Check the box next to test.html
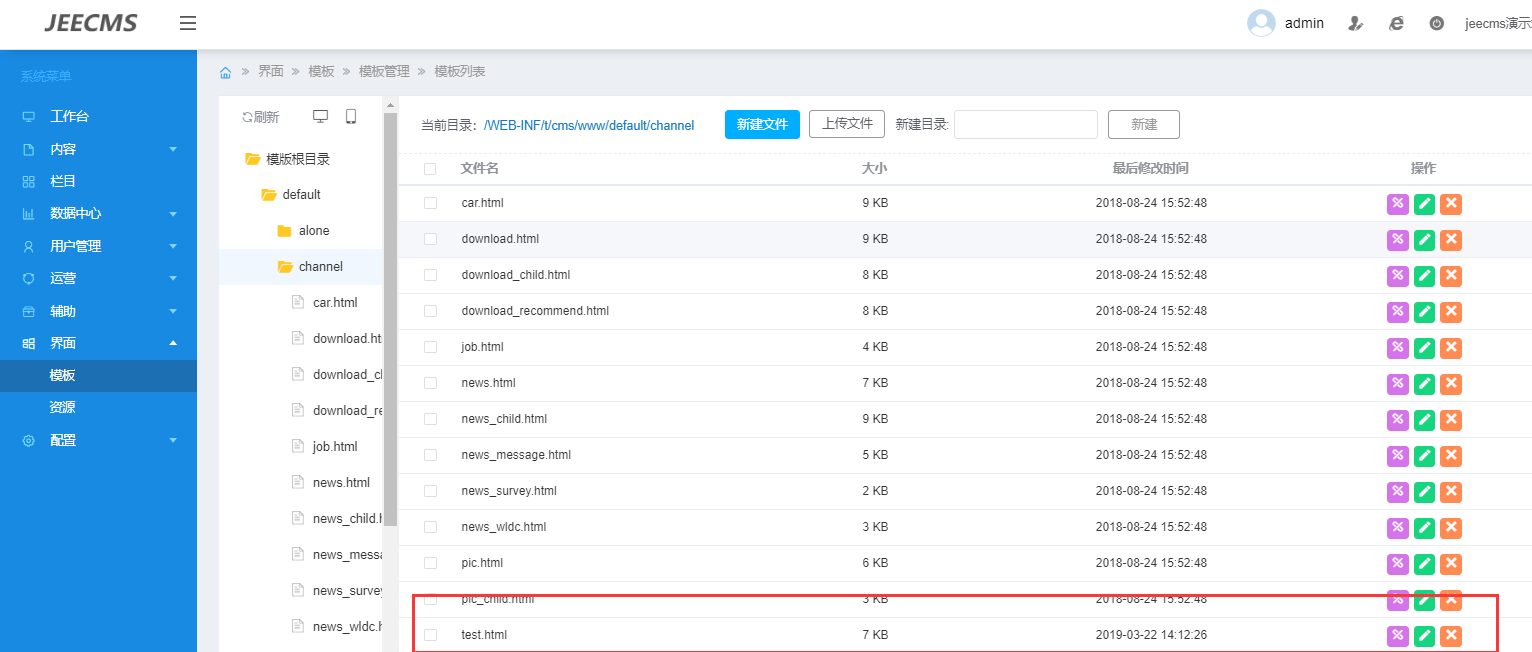Image resolution: width=1532 pixels, height=652 pixels. click(430, 635)
